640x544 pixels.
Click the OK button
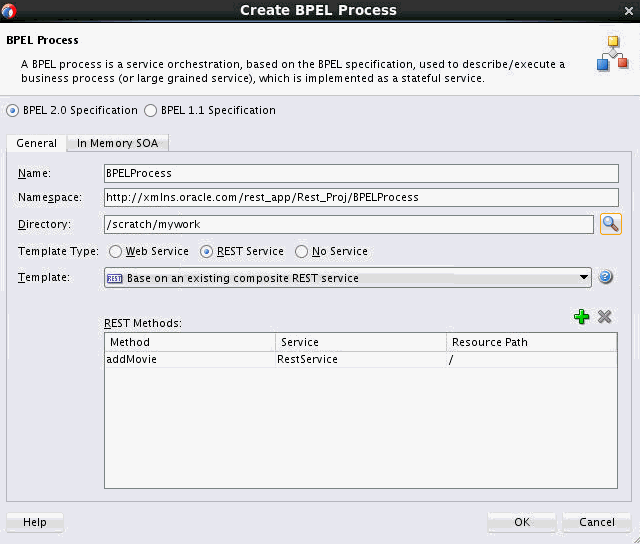tap(522, 522)
